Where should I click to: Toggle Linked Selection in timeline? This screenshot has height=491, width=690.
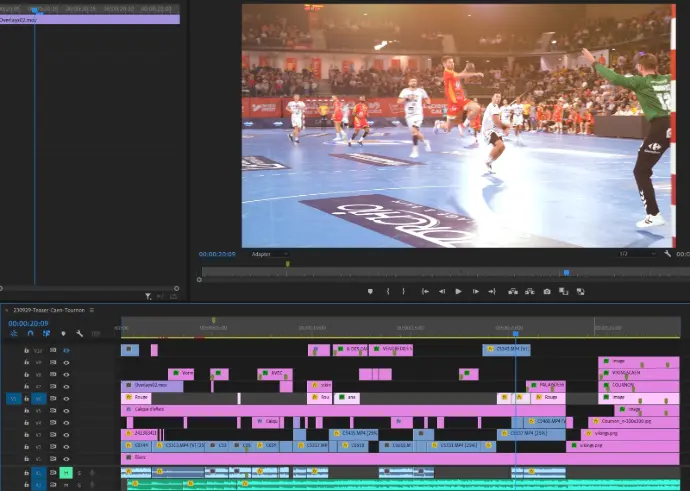46,333
